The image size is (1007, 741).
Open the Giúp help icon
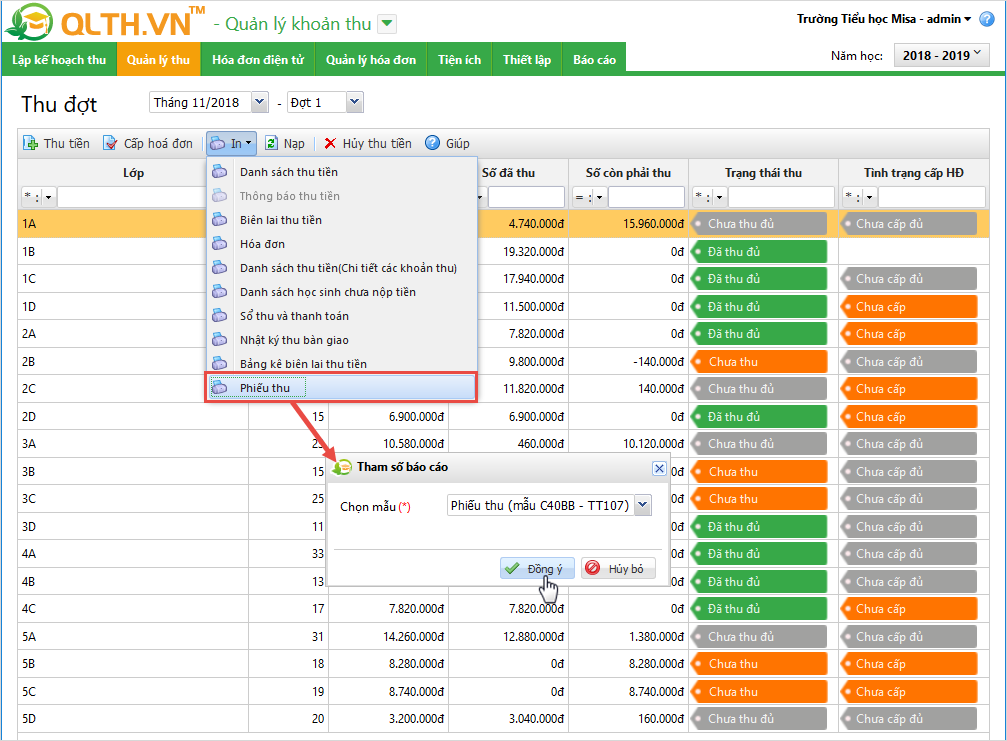432,144
